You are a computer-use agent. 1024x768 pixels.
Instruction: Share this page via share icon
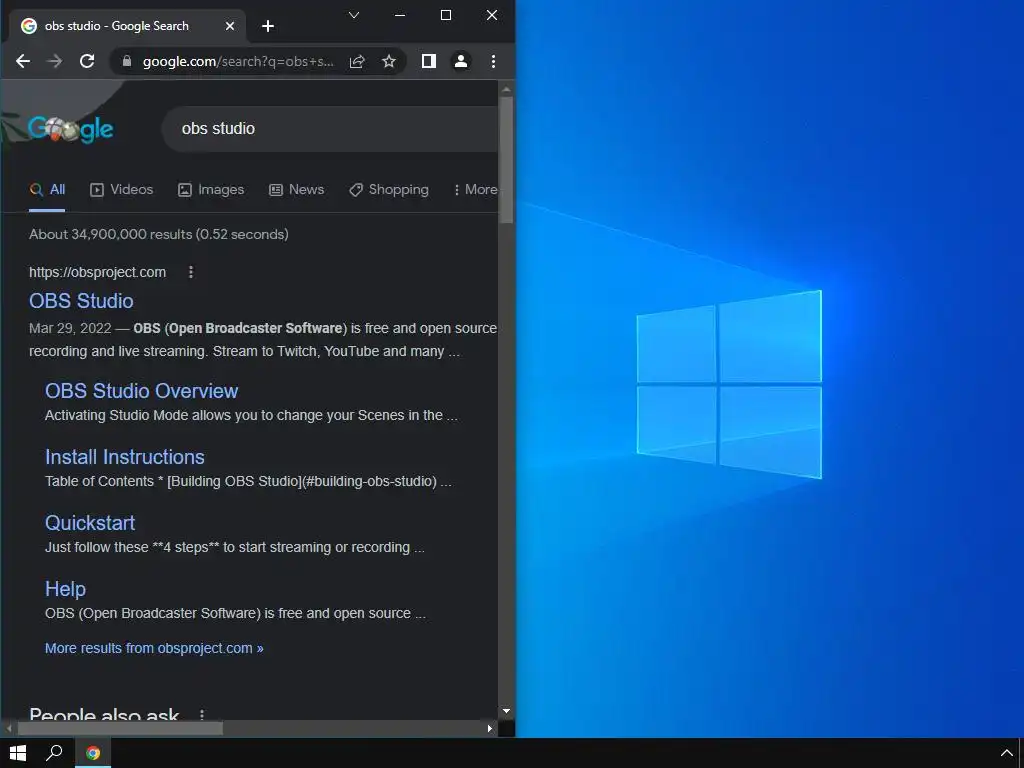click(x=357, y=61)
